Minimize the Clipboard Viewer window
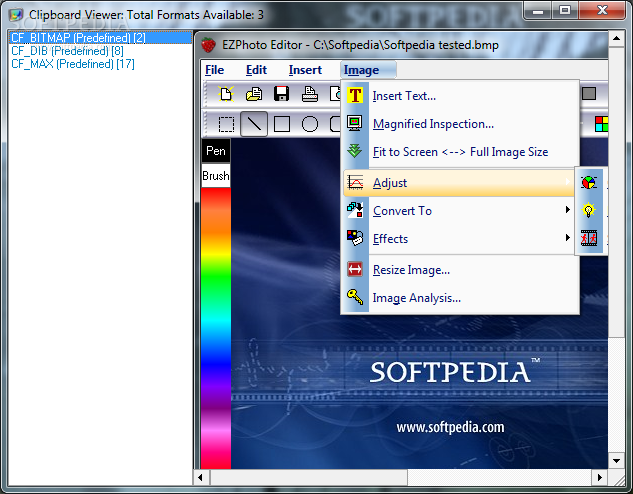The image size is (633, 494). (x=538, y=10)
